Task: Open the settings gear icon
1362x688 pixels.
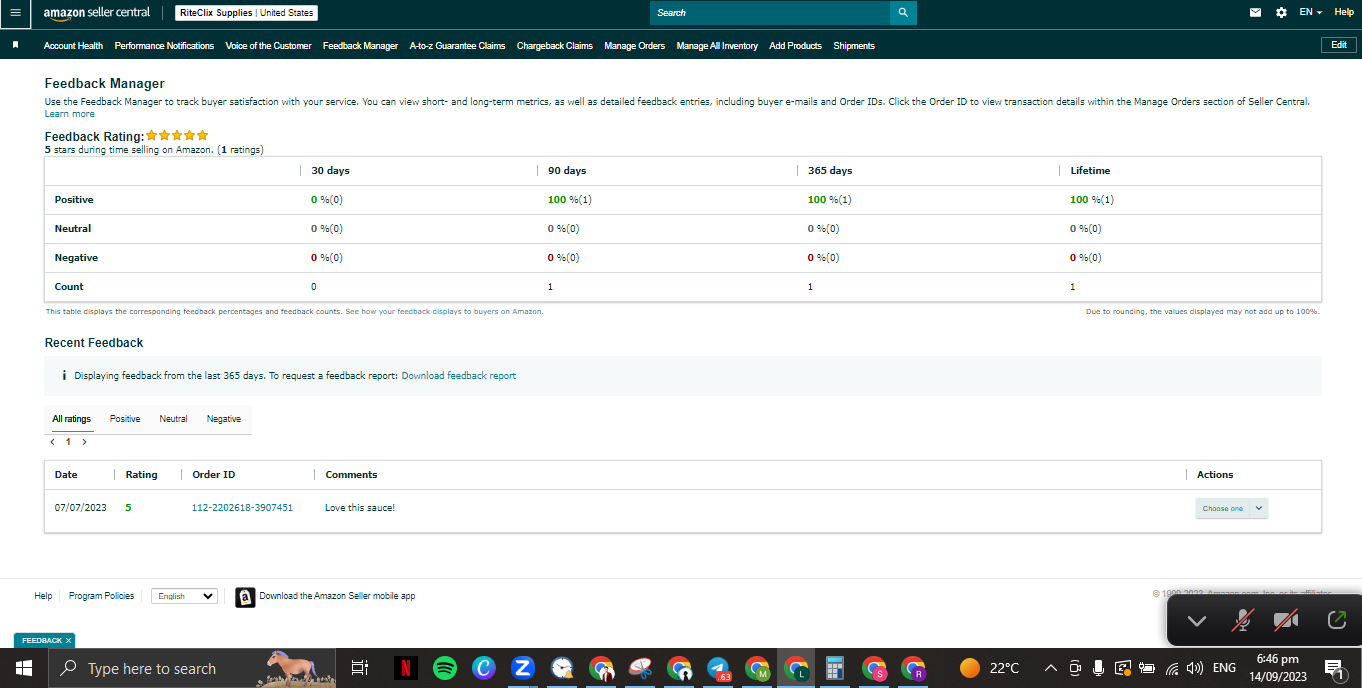Action: pyautogui.click(x=1282, y=13)
